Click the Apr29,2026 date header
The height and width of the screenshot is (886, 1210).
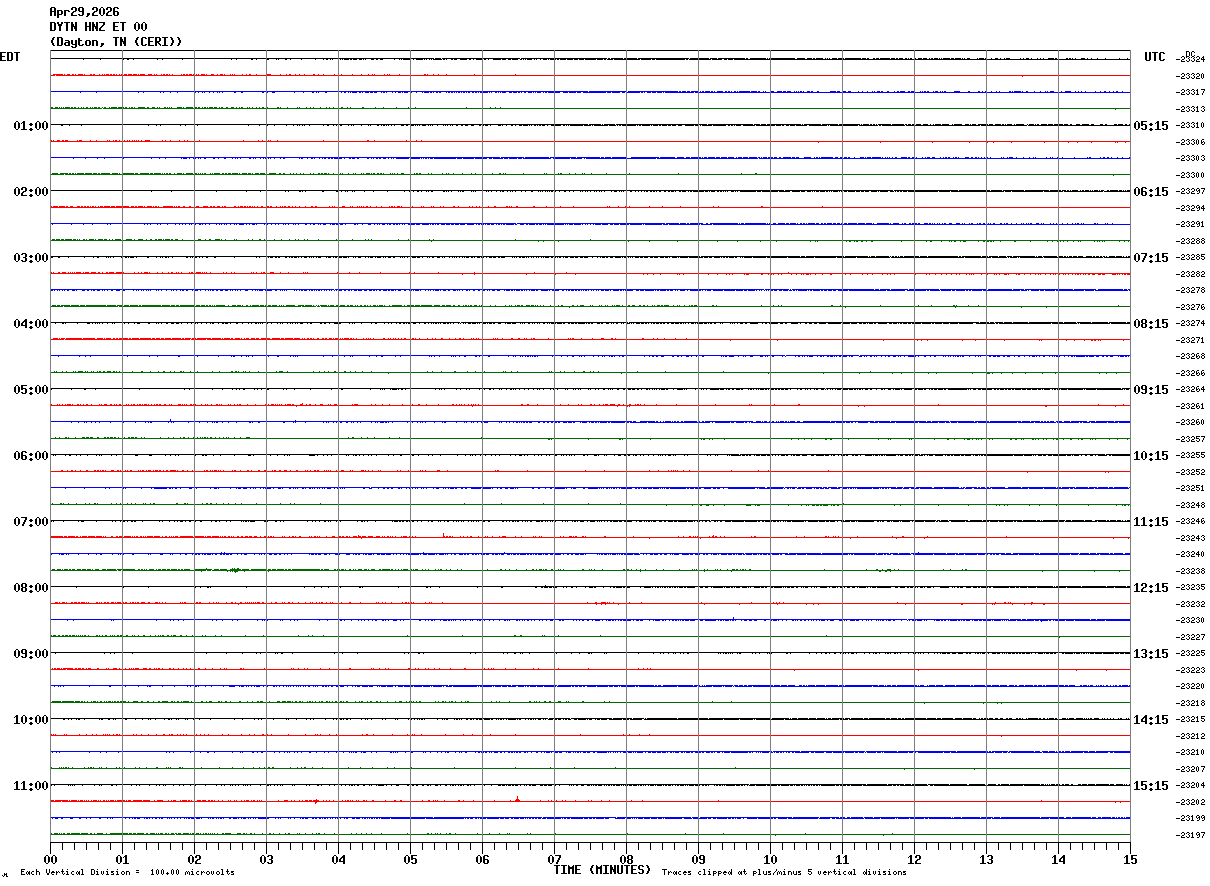(x=84, y=12)
